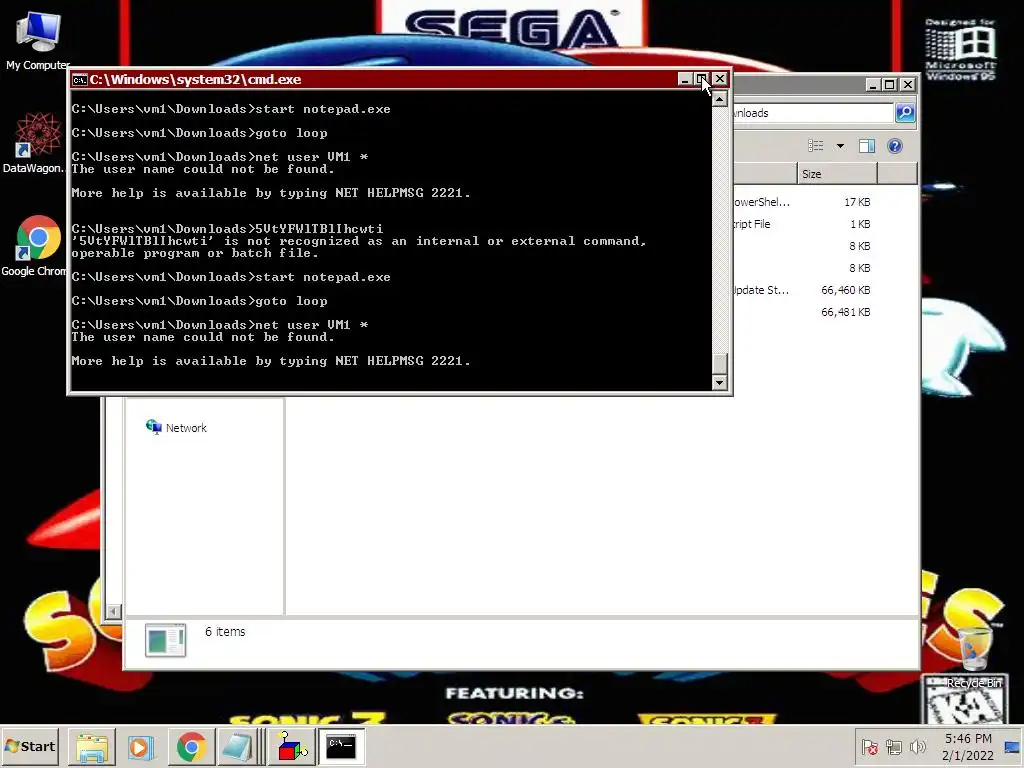The height and width of the screenshot is (768, 1024).
Task: Toggle the Explorer preview pane button
Action: click(x=867, y=146)
